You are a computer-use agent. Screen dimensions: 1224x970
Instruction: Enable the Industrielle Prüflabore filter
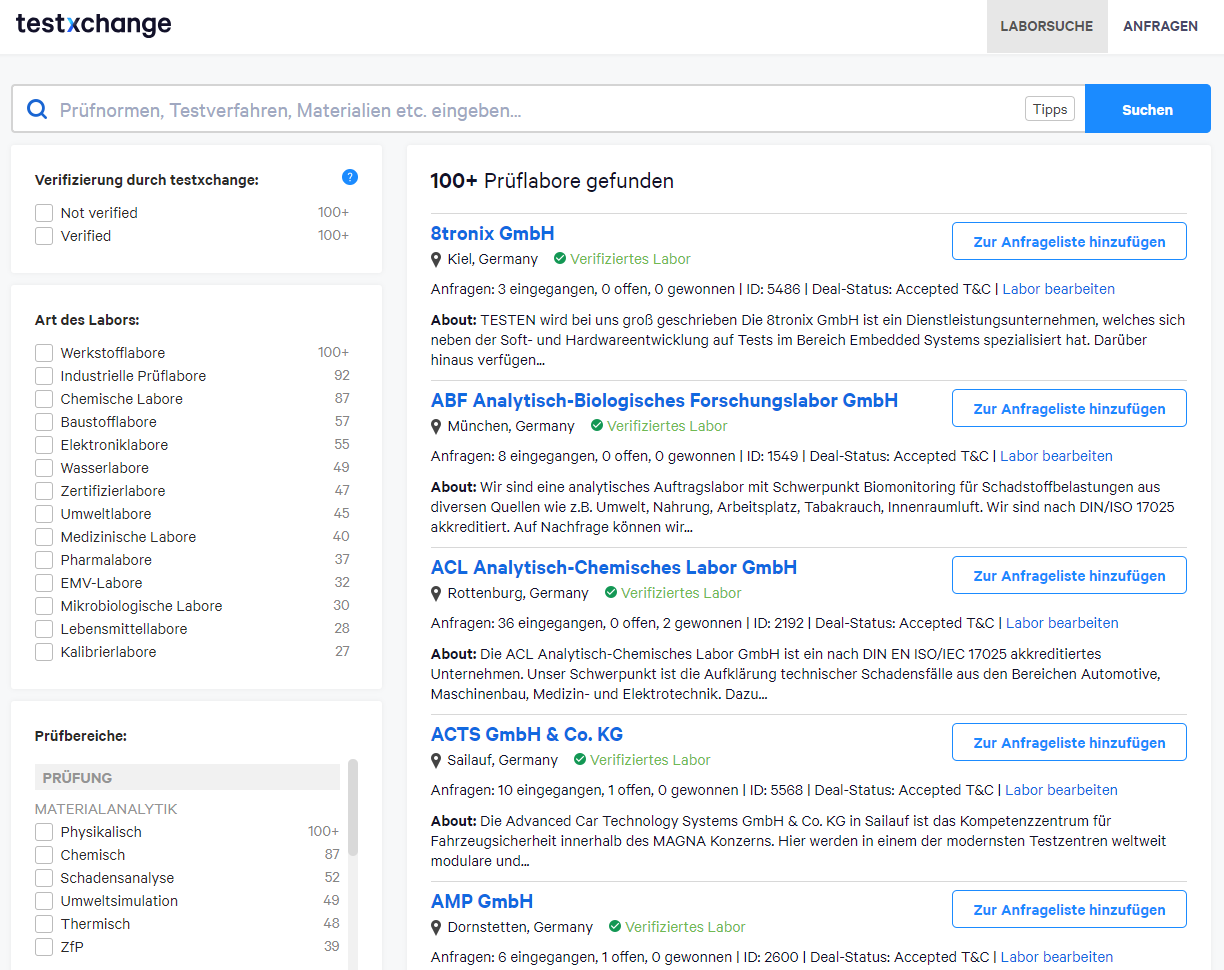[44, 376]
